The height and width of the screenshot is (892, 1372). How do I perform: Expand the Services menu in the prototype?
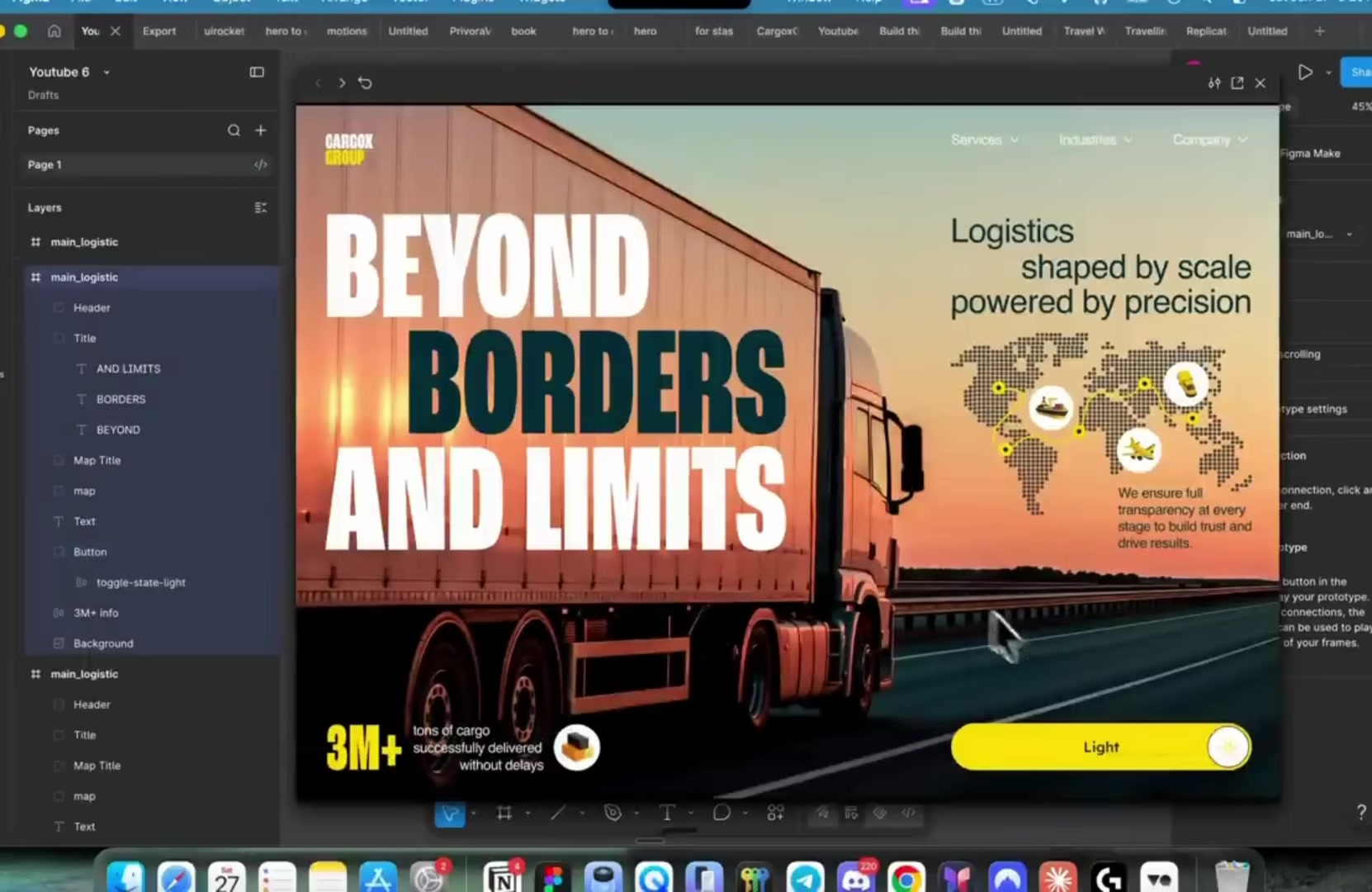985,140
